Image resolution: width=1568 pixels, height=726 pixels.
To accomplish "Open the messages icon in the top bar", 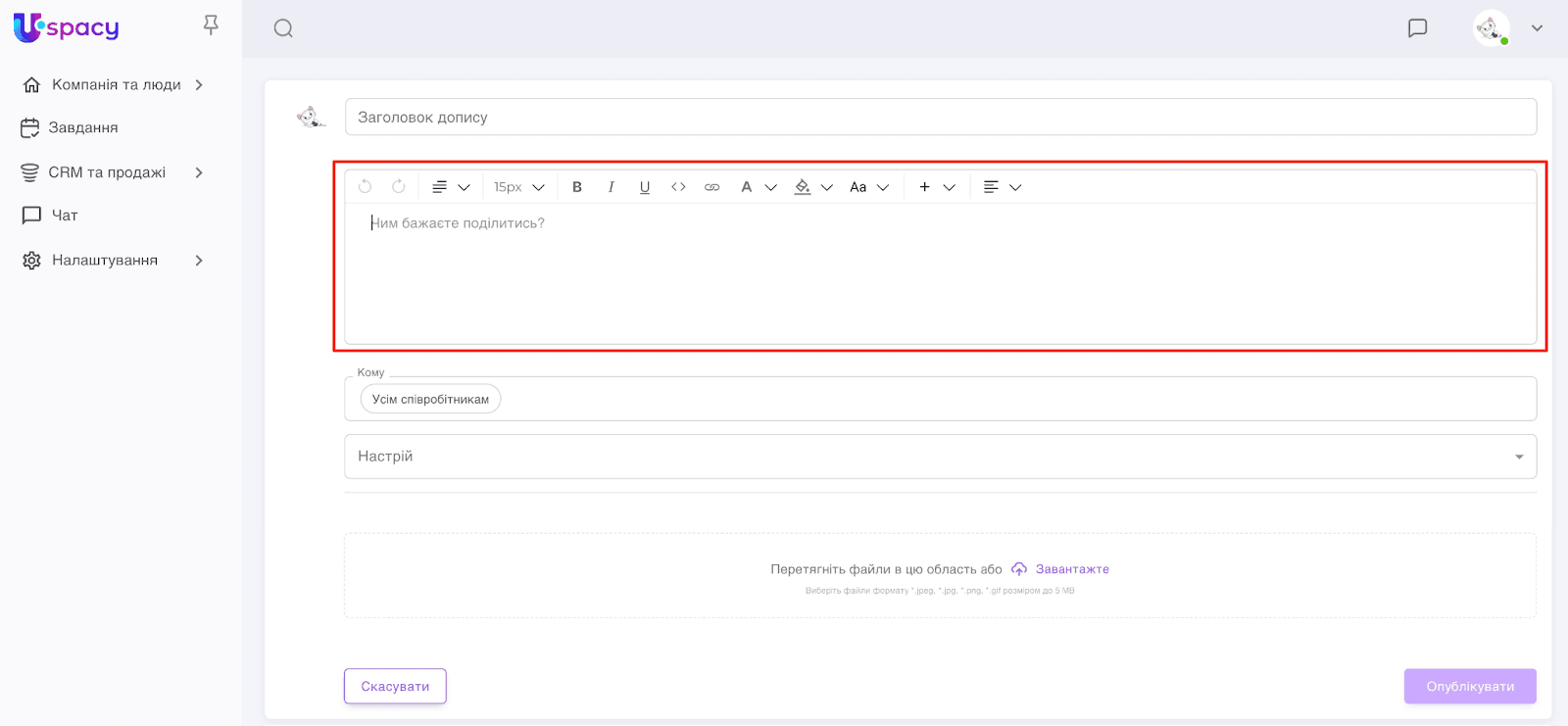I will [x=1417, y=28].
